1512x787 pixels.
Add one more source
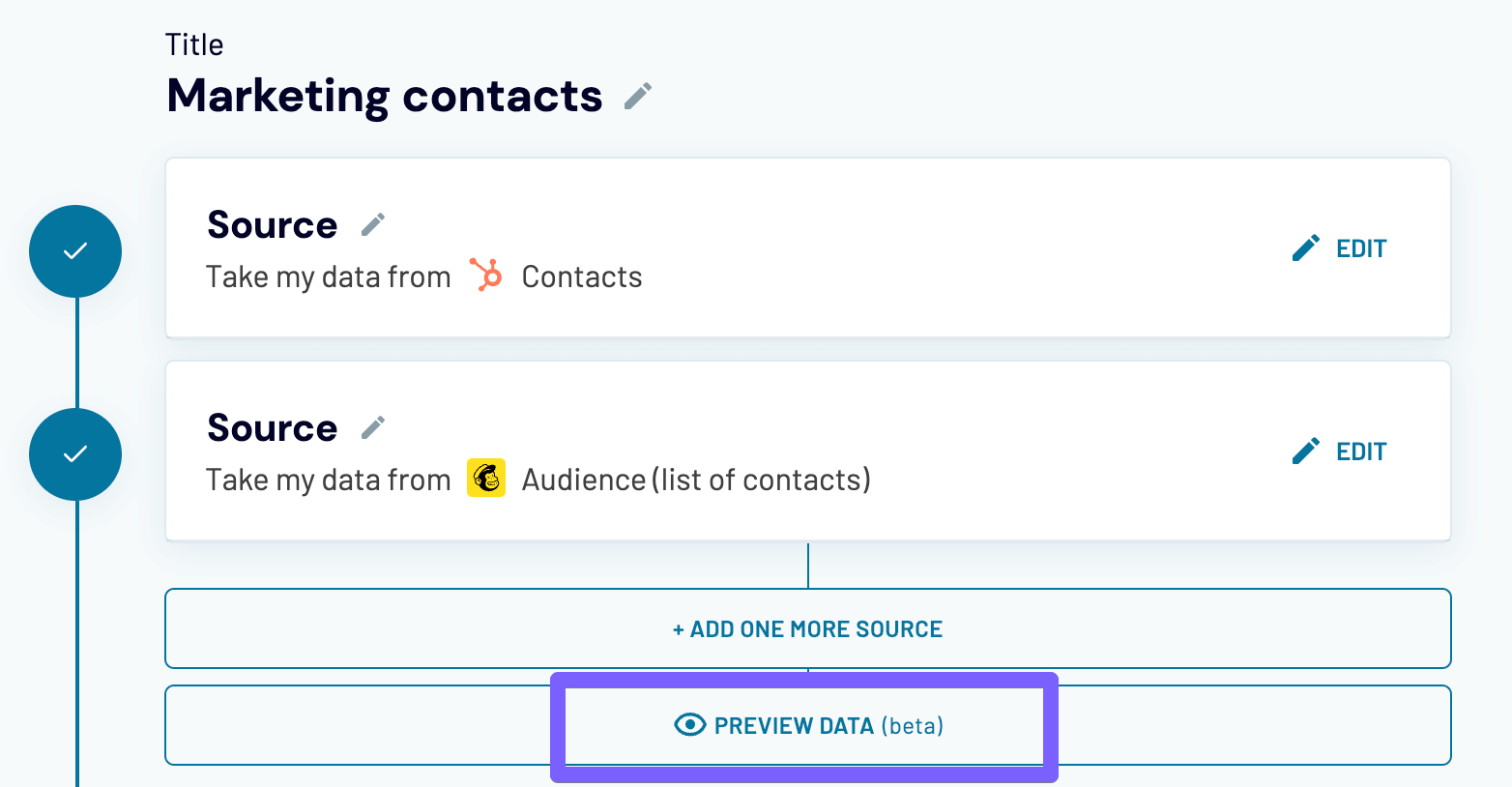(x=807, y=628)
